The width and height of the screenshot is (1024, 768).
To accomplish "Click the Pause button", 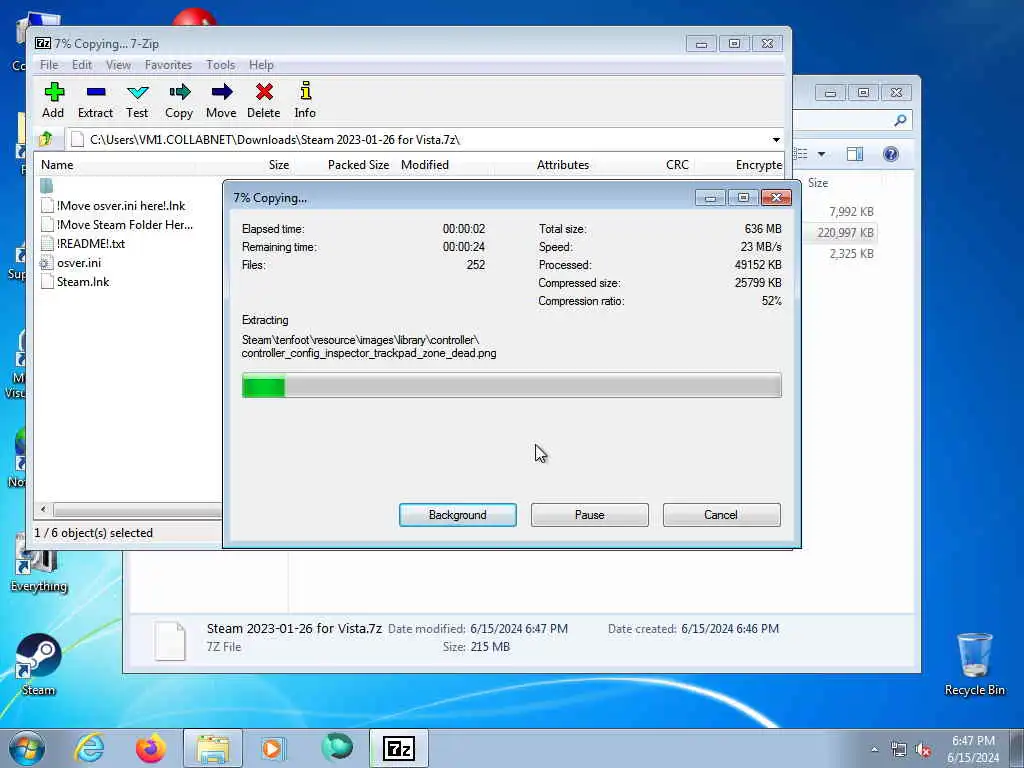I will click(x=590, y=515).
